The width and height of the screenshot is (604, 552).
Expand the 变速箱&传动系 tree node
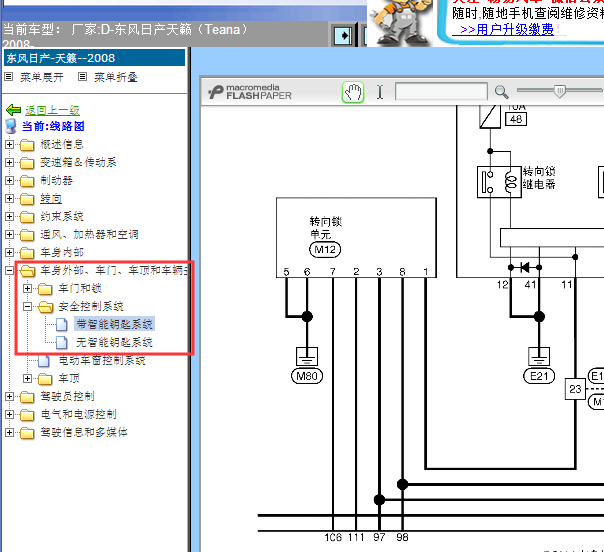coord(9,163)
